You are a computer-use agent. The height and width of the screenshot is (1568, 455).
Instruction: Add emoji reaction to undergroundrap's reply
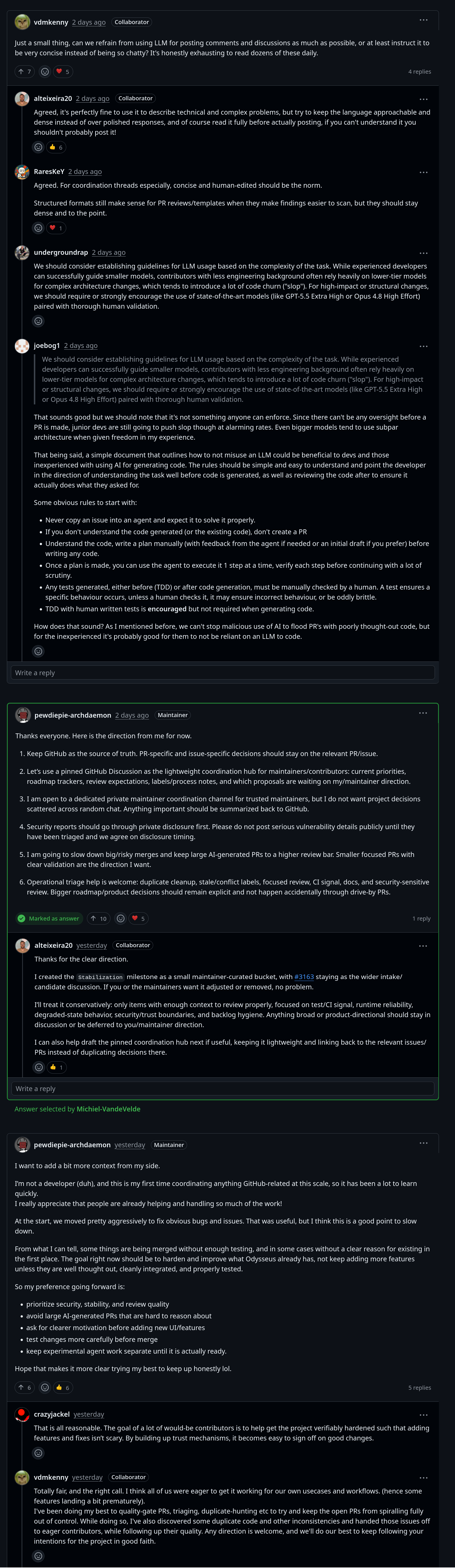point(38,321)
